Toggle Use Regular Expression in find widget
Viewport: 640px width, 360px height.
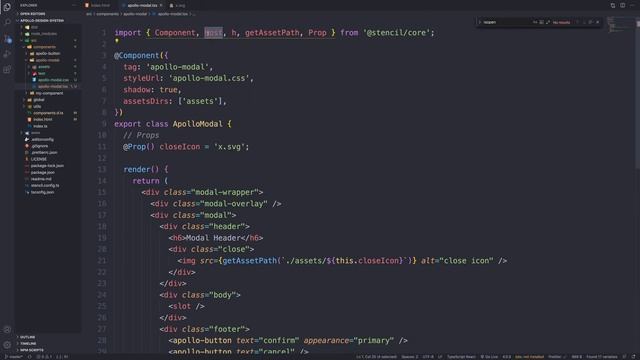point(548,22)
